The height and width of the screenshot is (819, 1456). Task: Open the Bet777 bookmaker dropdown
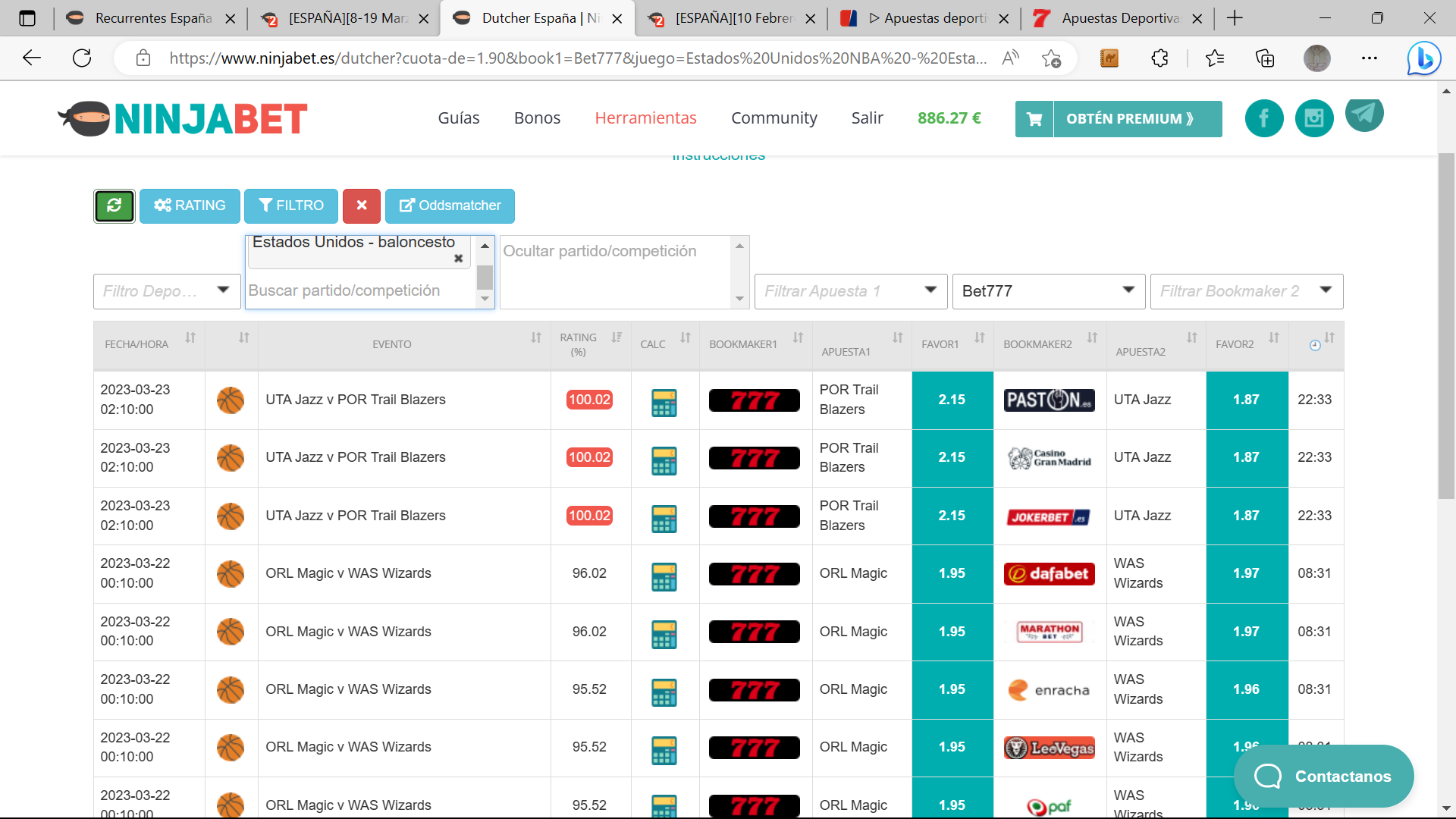(x=1048, y=291)
